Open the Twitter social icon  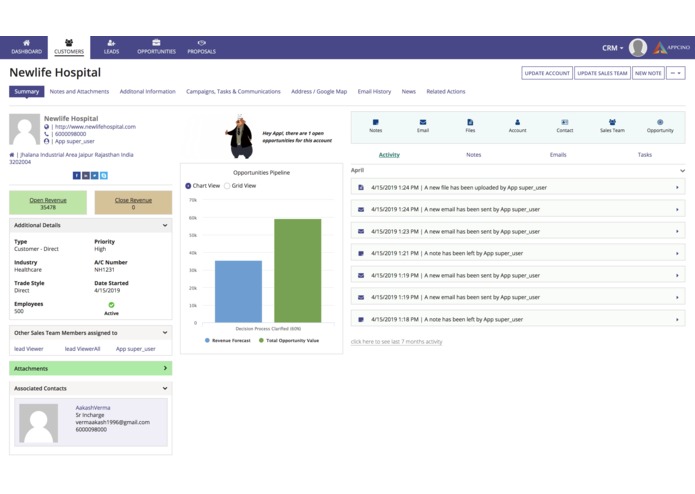[94, 175]
